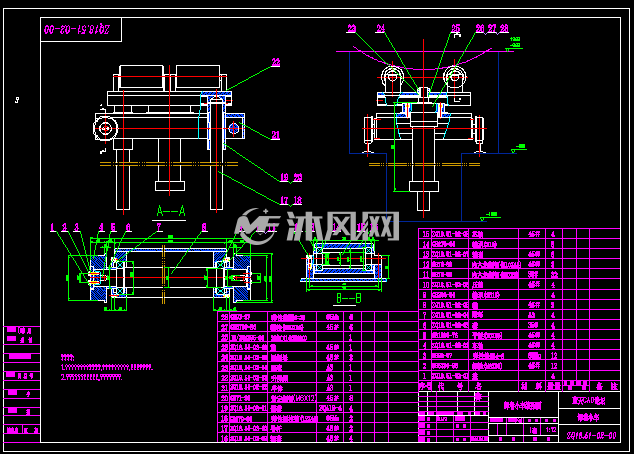This screenshot has width=634, height=454.
Task: Select part callout number 7
Action: tap(159, 228)
